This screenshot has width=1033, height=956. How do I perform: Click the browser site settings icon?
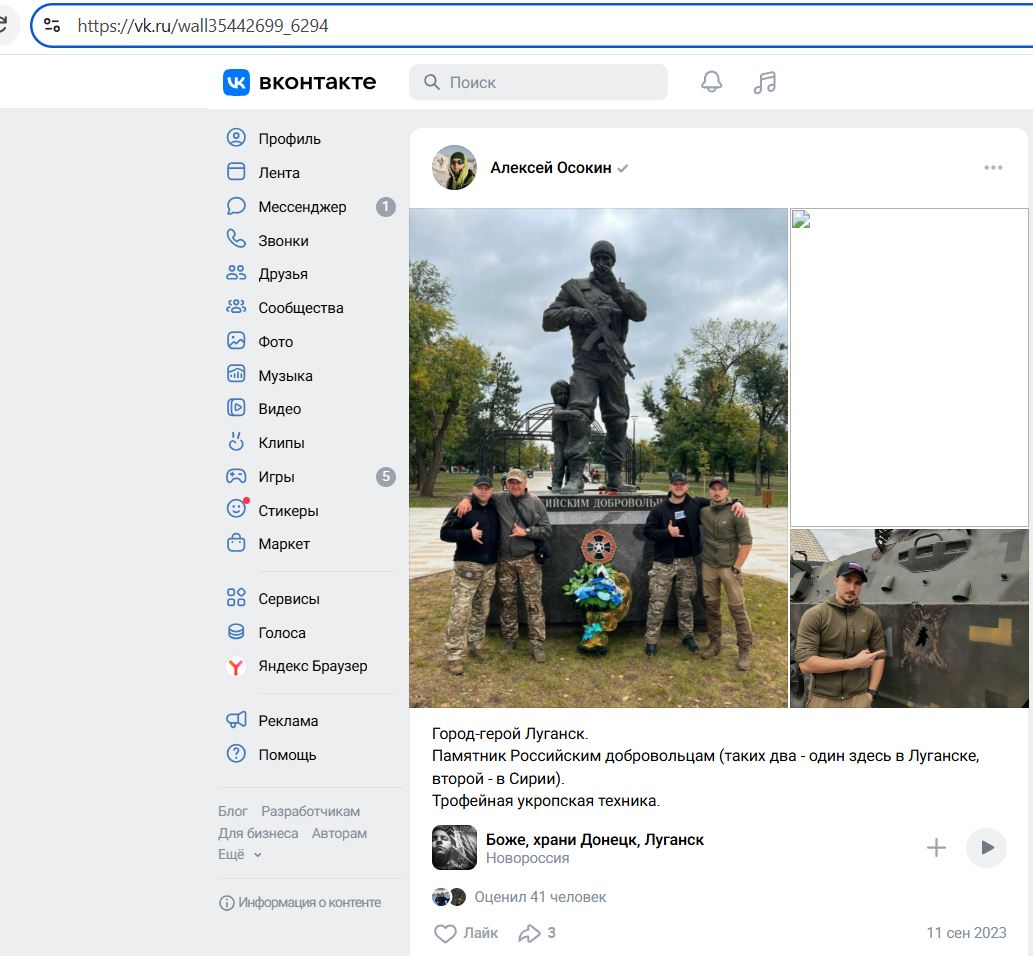tap(52, 26)
